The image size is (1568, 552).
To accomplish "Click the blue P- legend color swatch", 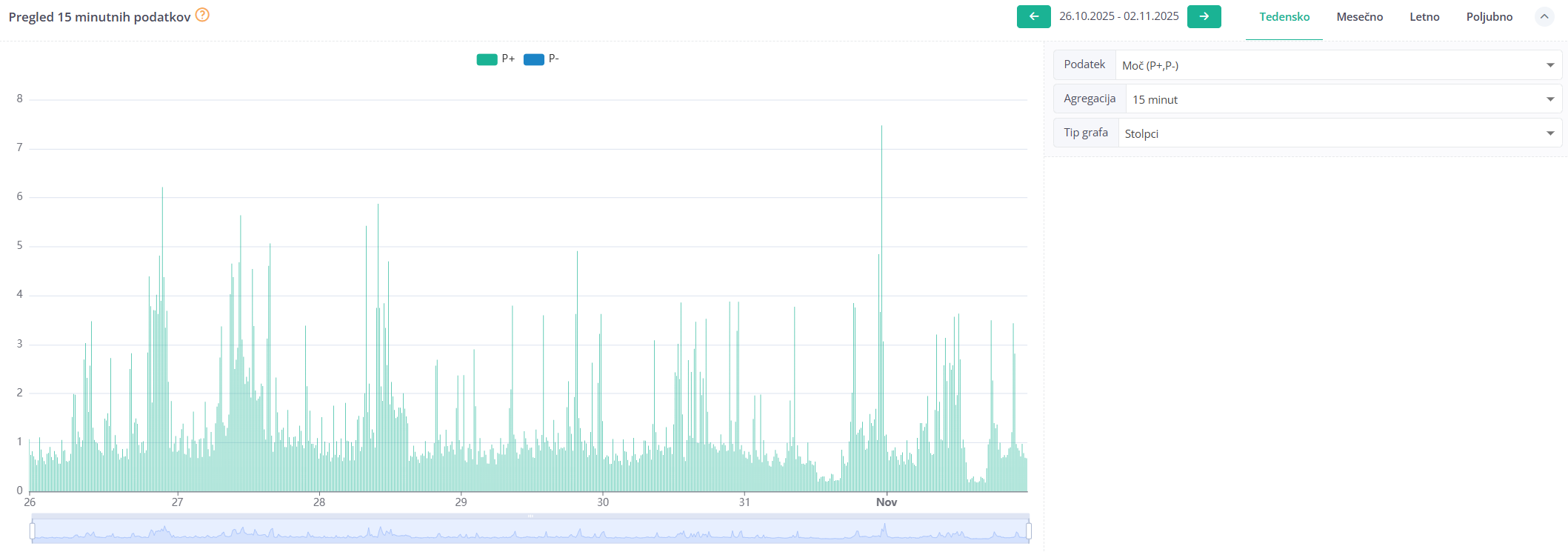I will coord(534,59).
